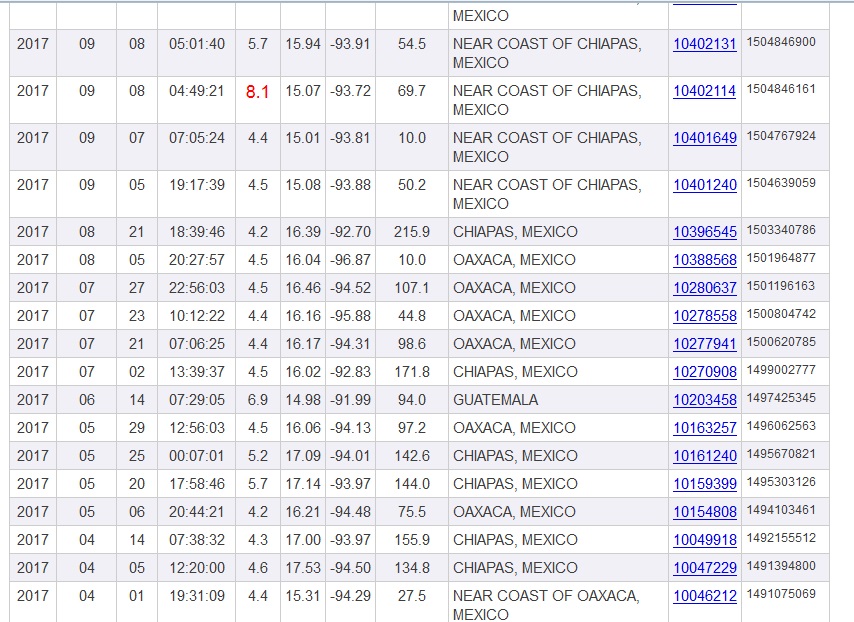Viewport: 854px width, 622px height.
Task: Click the timestamp 1497425345
Action: point(781,398)
